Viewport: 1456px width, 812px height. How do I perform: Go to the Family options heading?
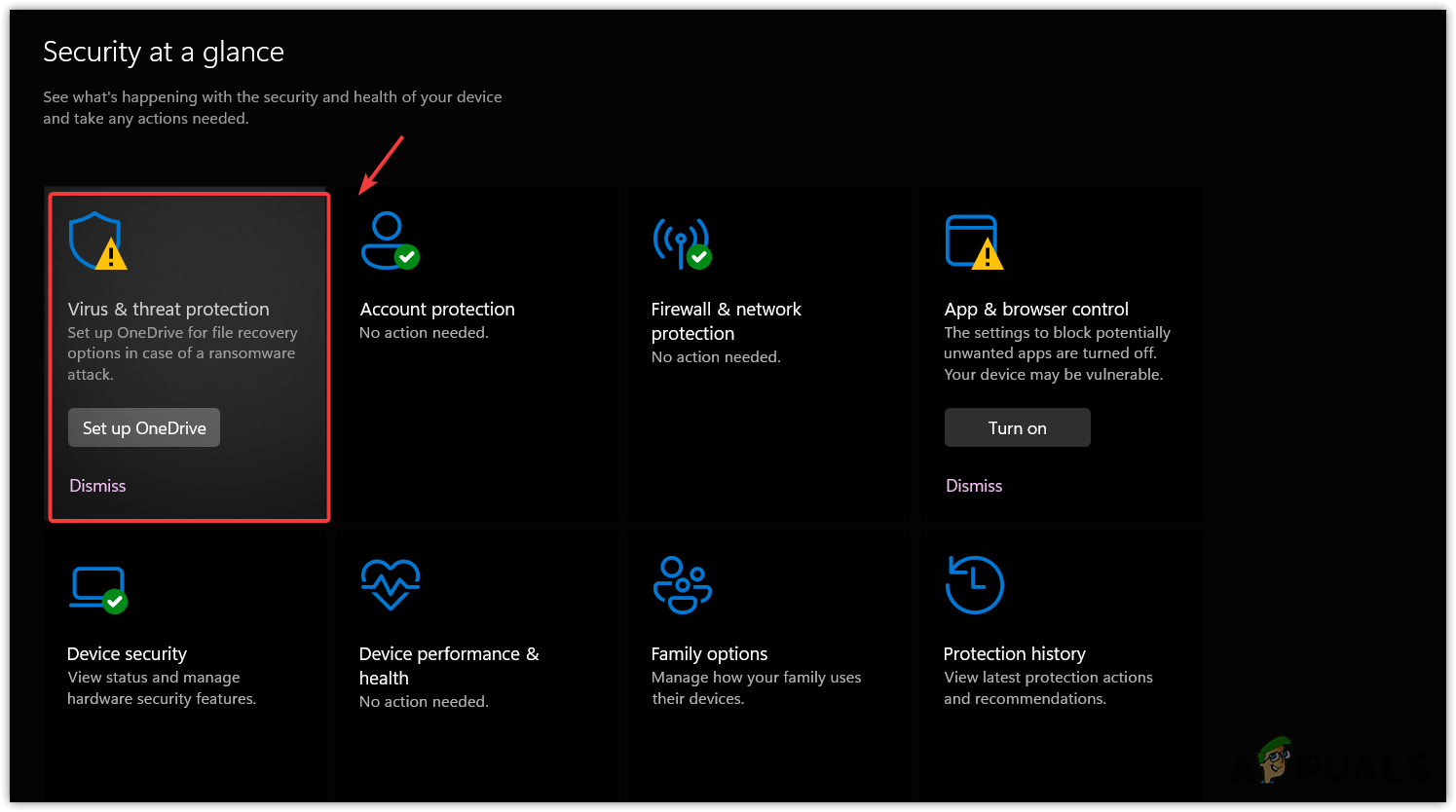(709, 654)
